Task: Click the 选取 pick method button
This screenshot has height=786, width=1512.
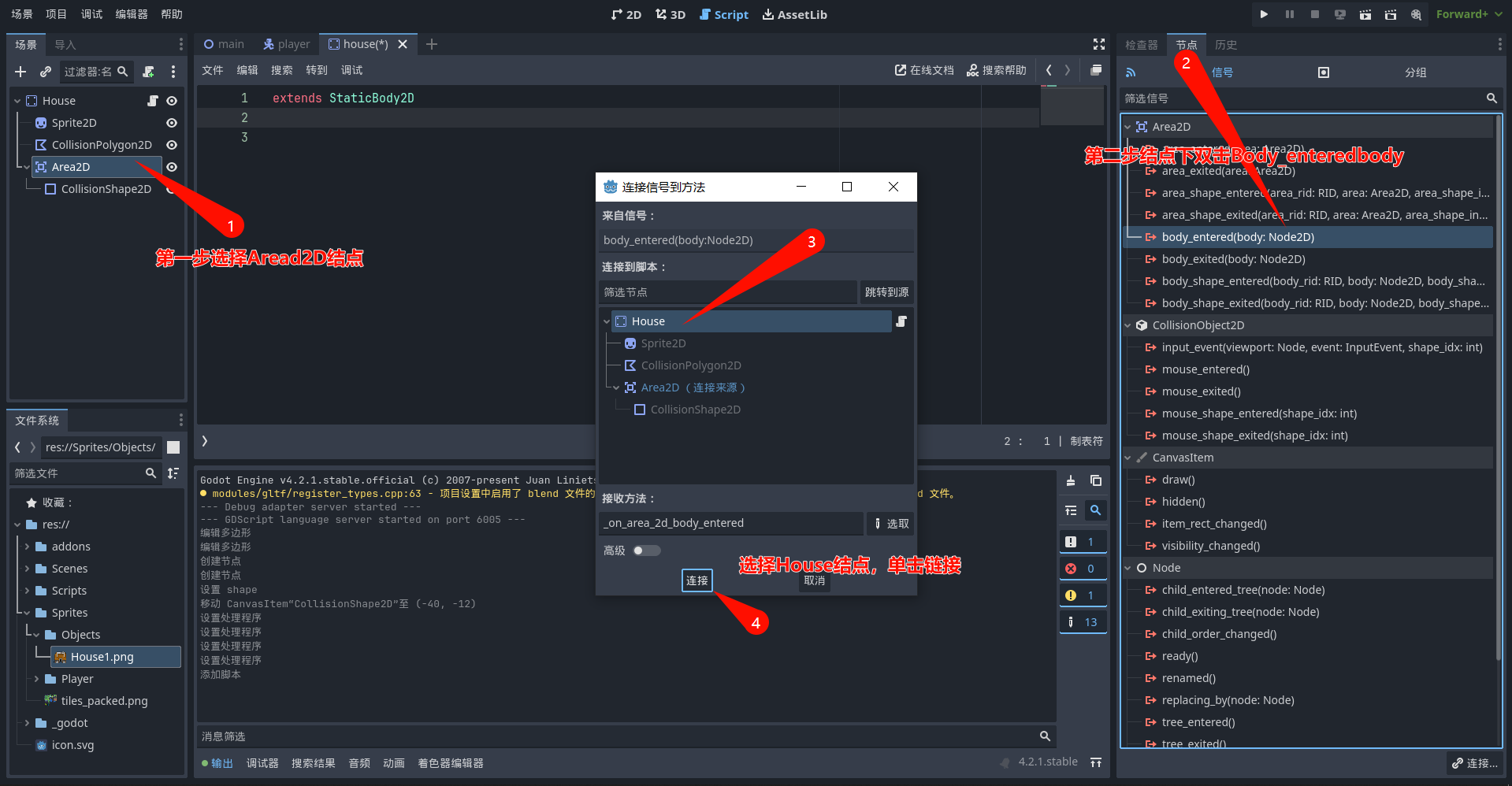Action: pos(891,524)
